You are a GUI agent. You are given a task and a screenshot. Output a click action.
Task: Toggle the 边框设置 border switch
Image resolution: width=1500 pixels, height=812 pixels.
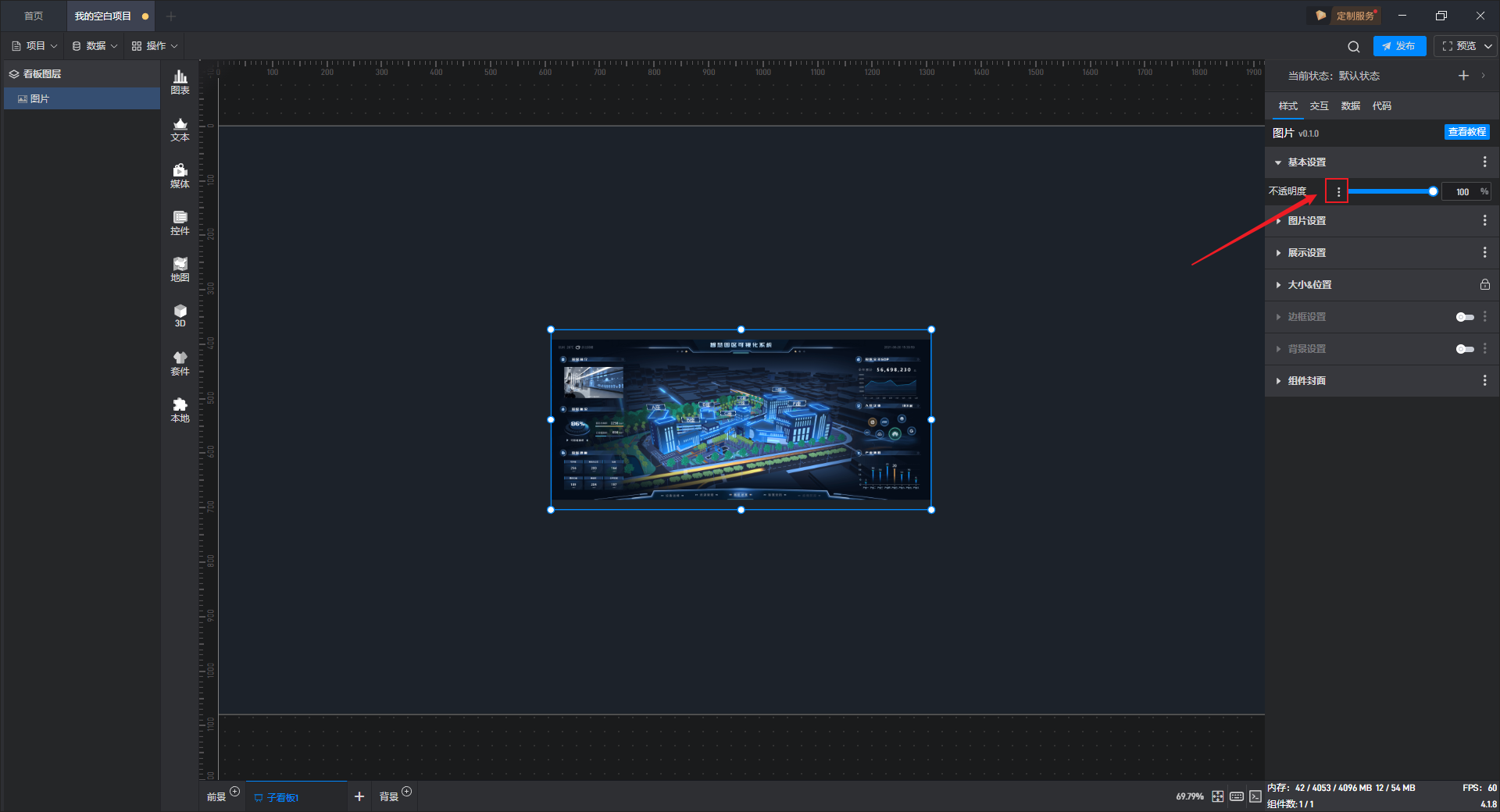pos(1465,317)
